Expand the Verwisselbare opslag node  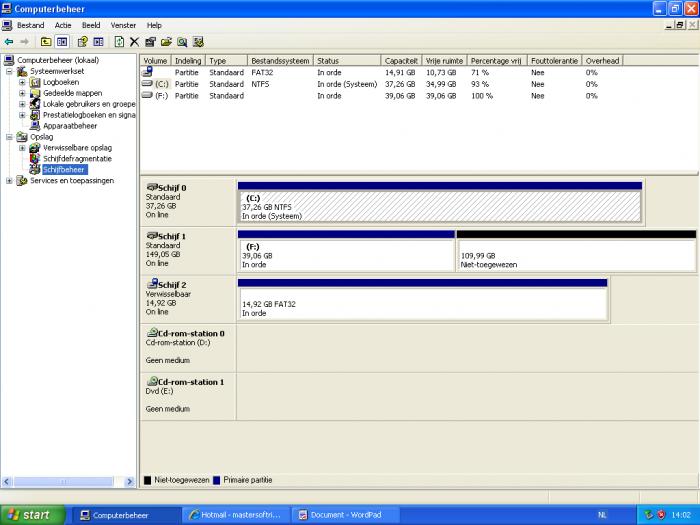click(x=22, y=148)
